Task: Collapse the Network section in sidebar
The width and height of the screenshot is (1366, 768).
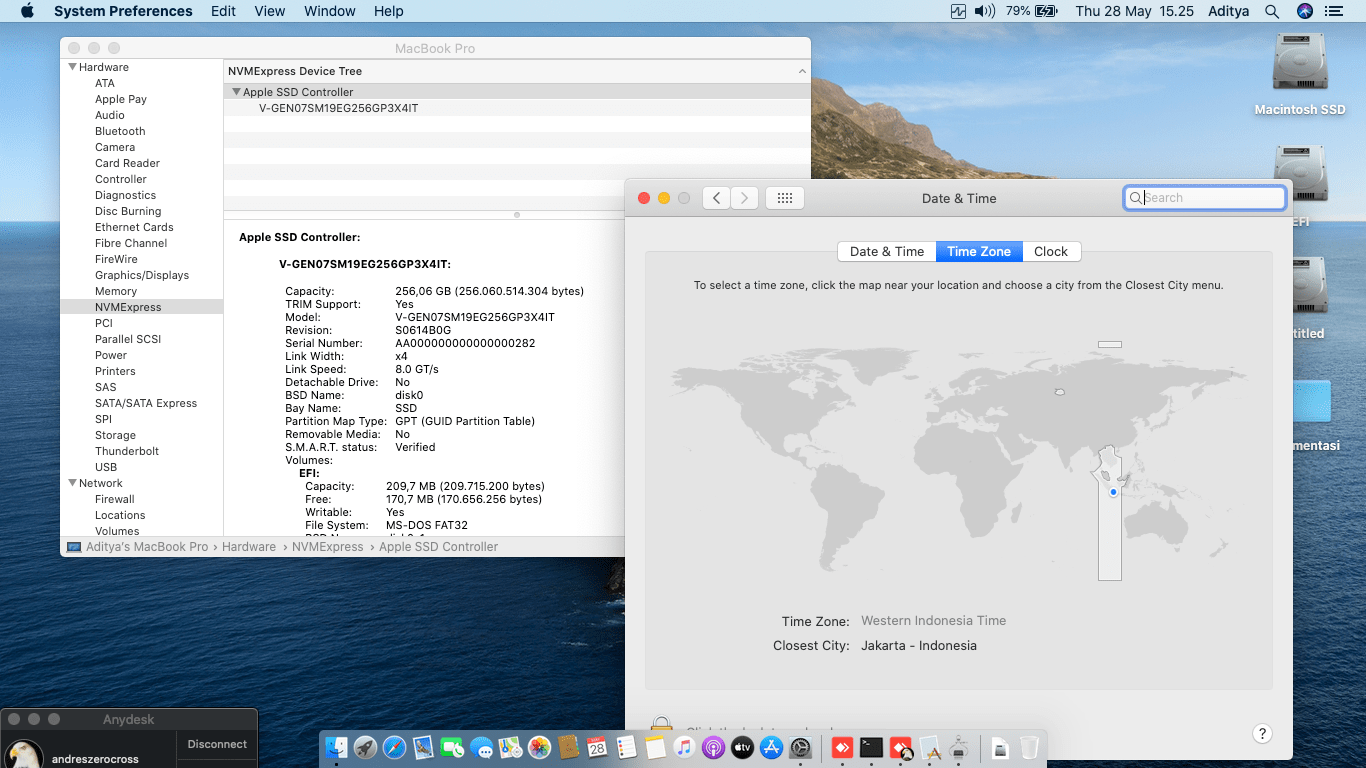Action: point(73,483)
